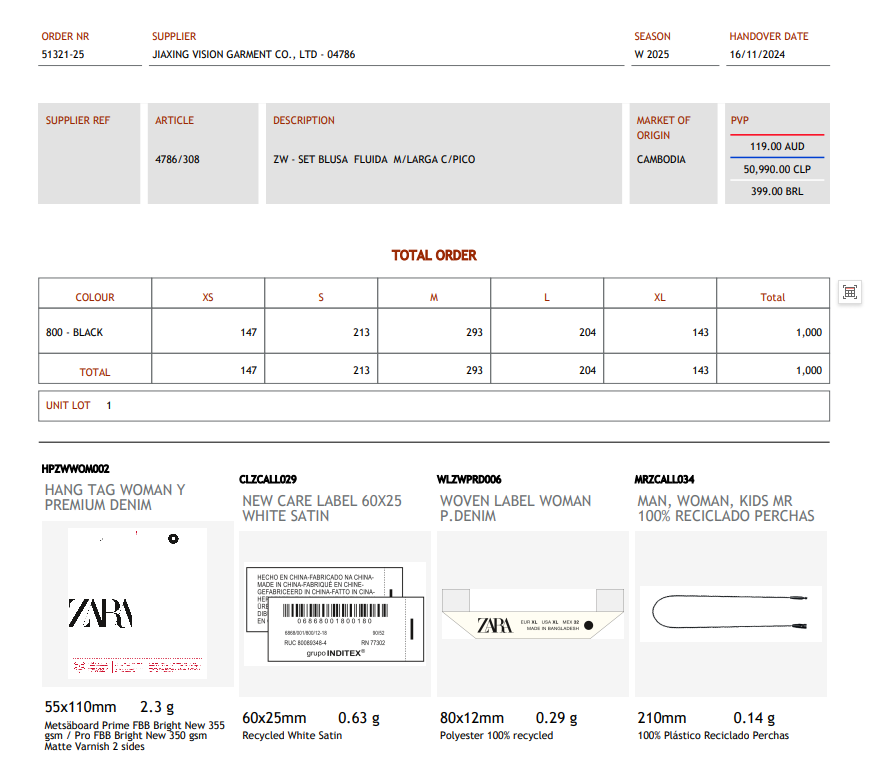Click the season value W 2025
This screenshot has width=874, height=781.
tap(652, 55)
